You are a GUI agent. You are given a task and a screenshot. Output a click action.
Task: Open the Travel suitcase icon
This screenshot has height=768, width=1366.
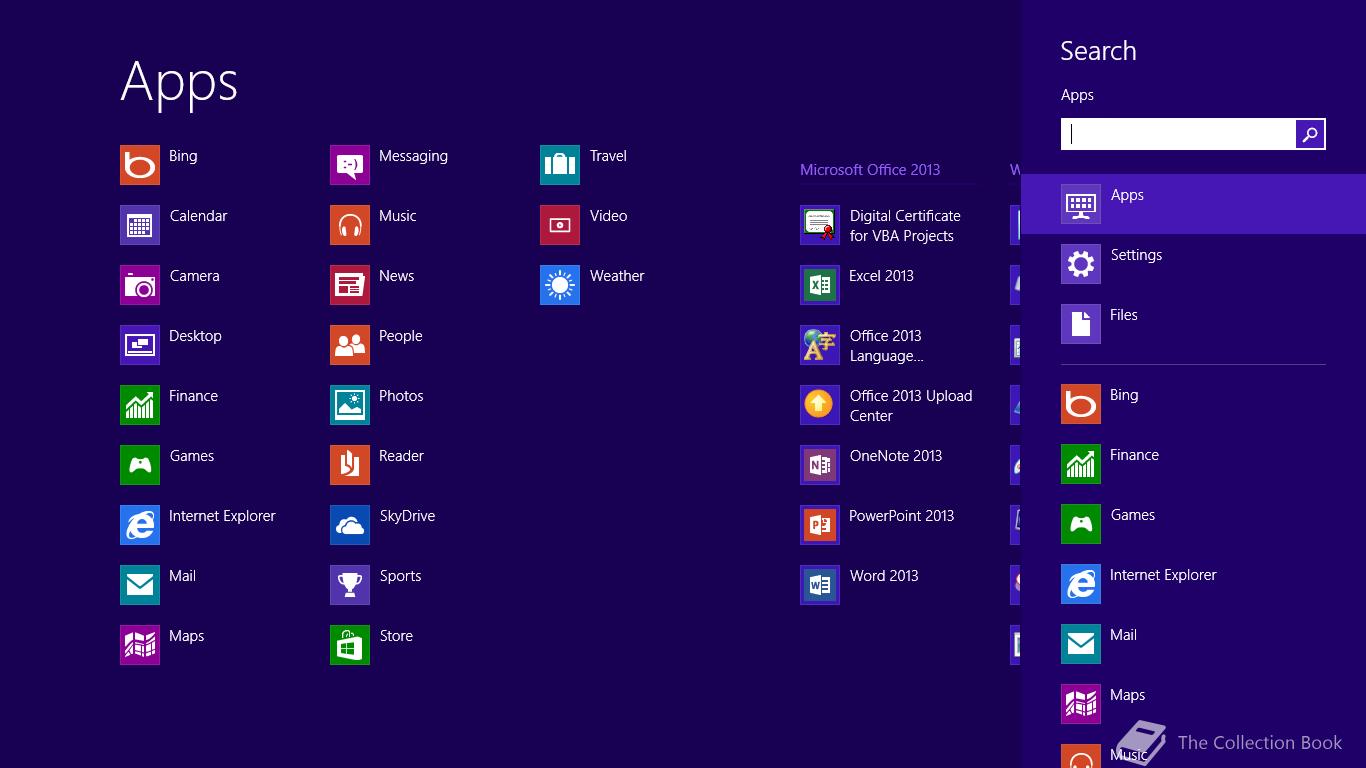[560, 165]
